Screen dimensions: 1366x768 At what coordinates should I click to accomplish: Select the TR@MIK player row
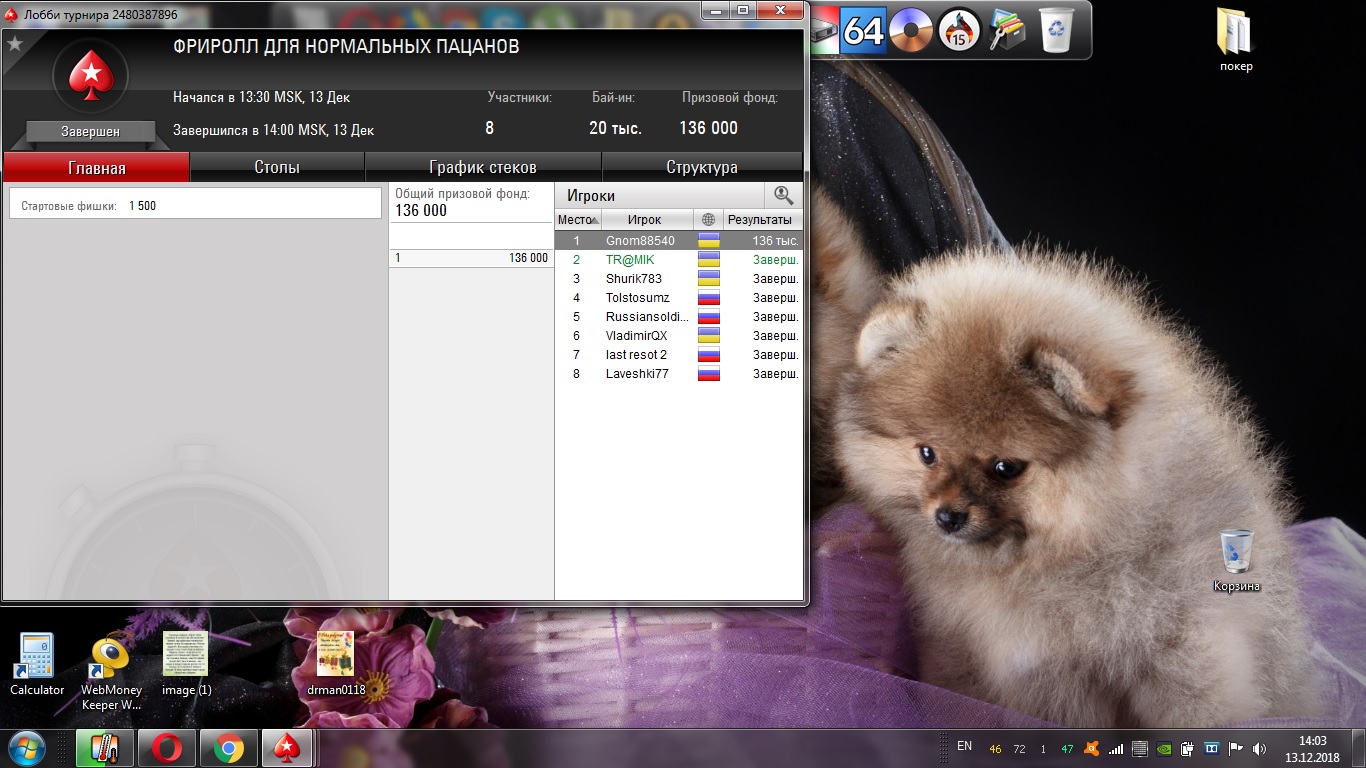pos(630,260)
